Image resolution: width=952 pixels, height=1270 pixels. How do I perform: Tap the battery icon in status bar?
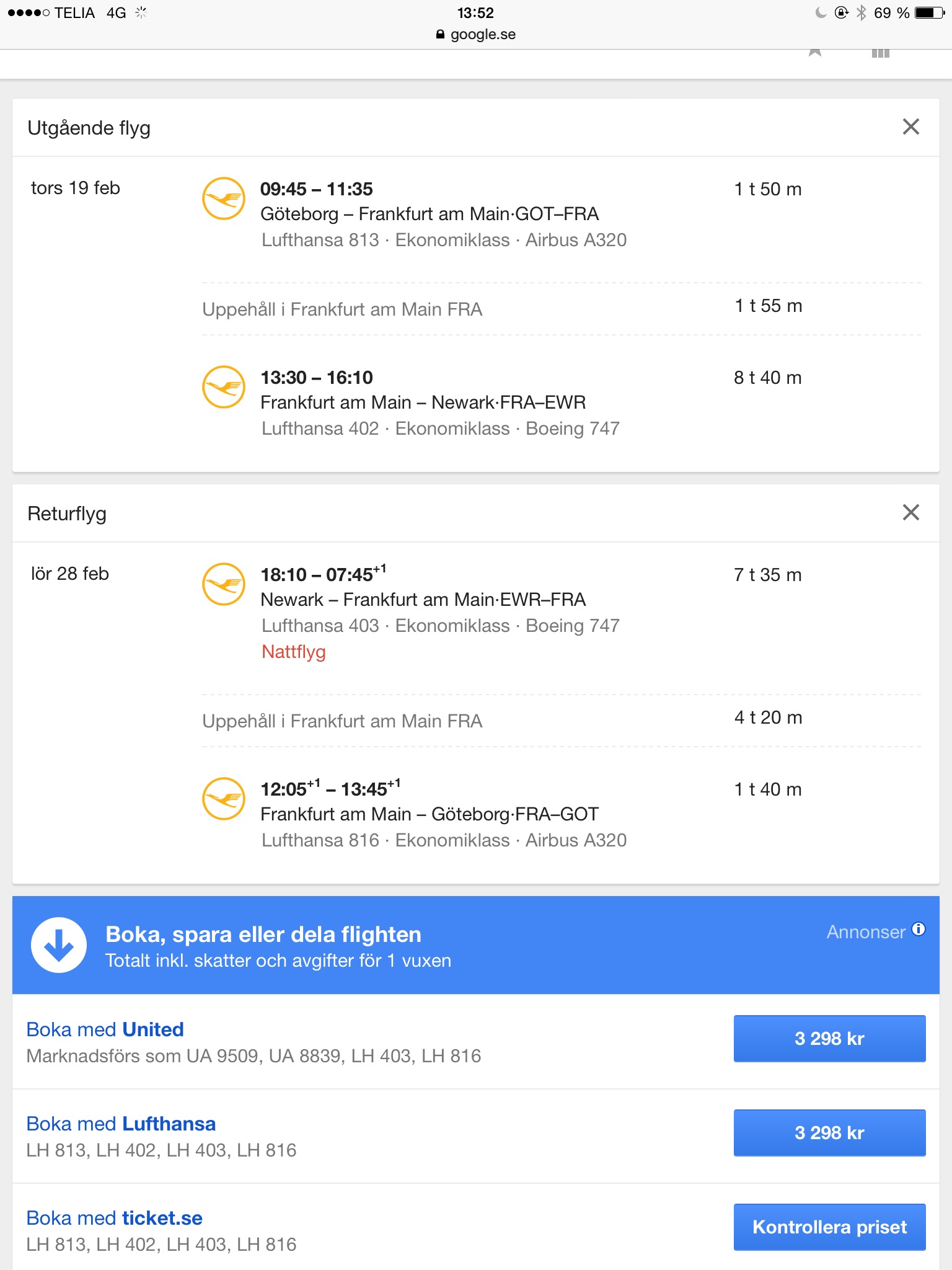click(929, 13)
